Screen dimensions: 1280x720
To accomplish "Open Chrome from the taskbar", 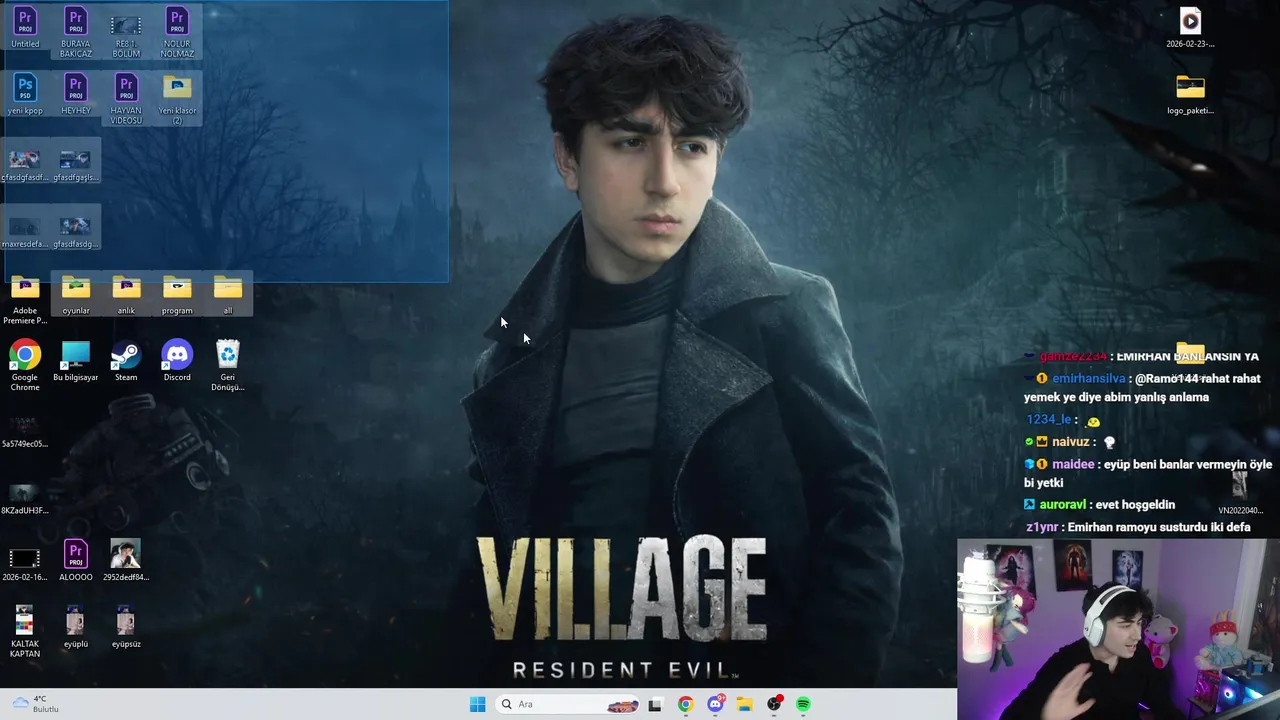I will 685,704.
